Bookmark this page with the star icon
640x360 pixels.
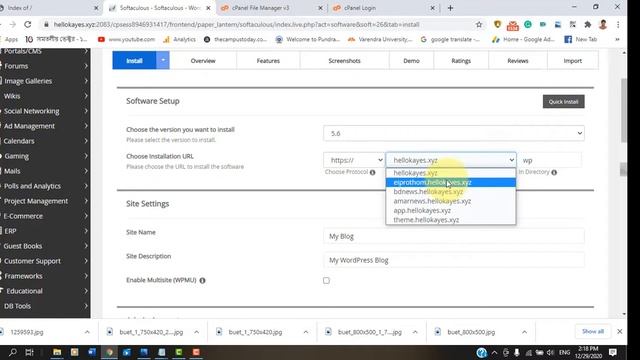(x=479, y=24)
